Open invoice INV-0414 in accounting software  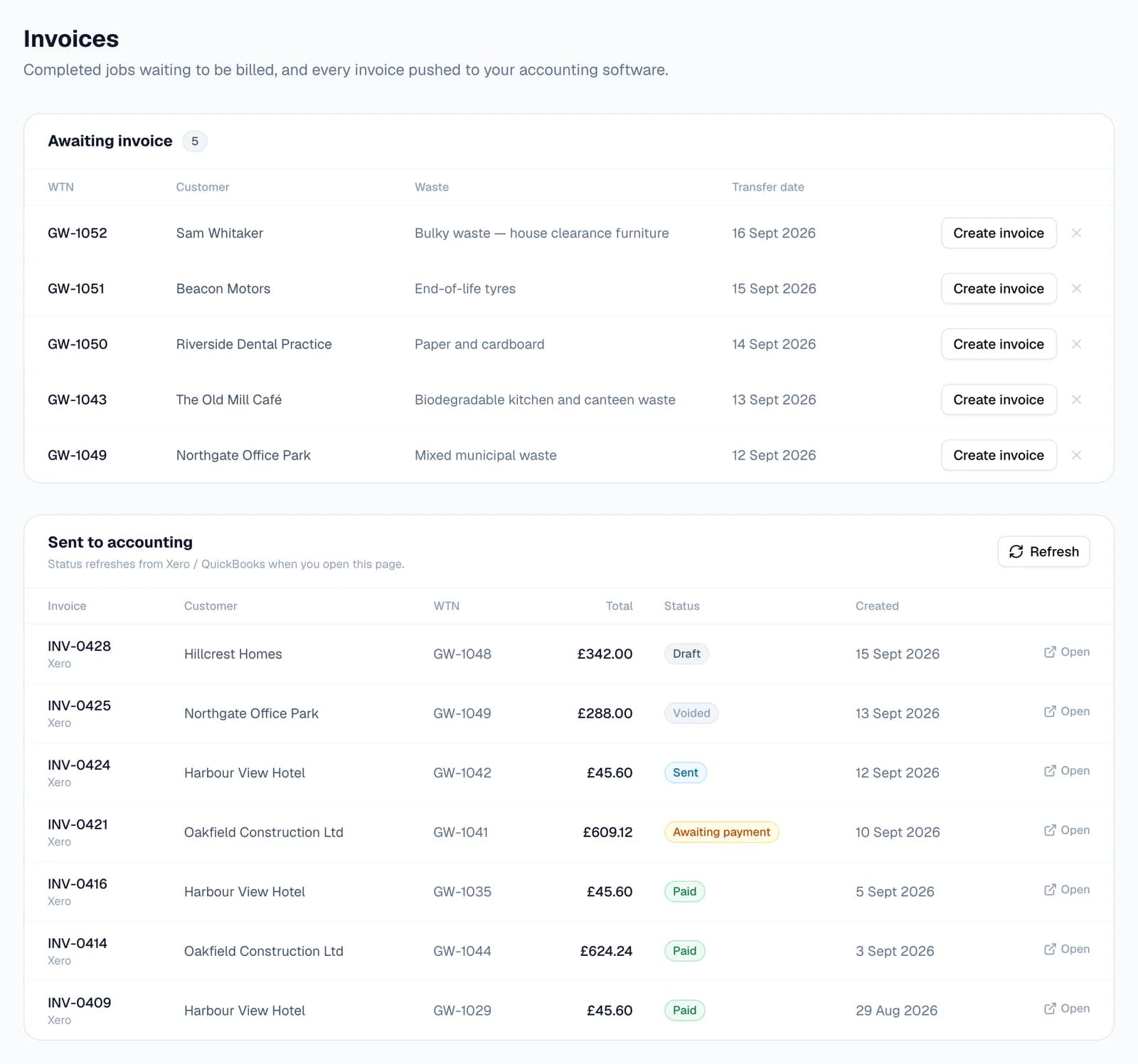point(1066,949)
